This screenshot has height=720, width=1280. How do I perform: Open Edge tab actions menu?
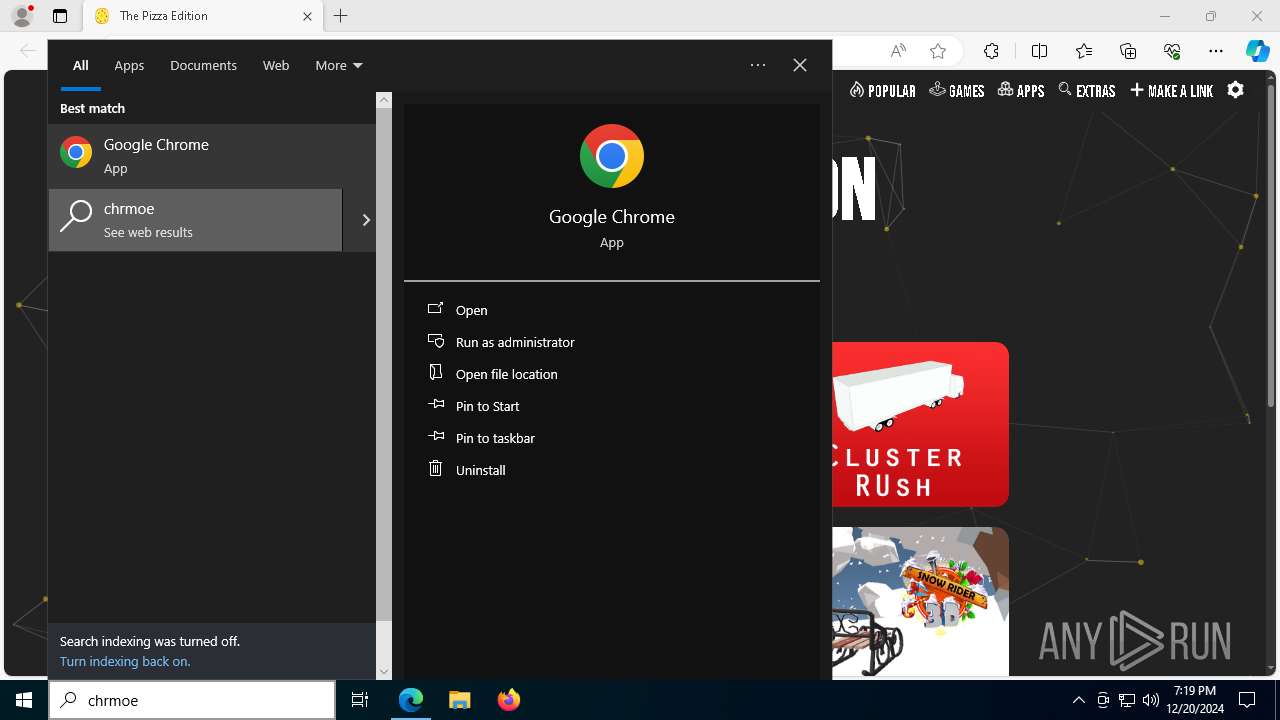(60, 16)
